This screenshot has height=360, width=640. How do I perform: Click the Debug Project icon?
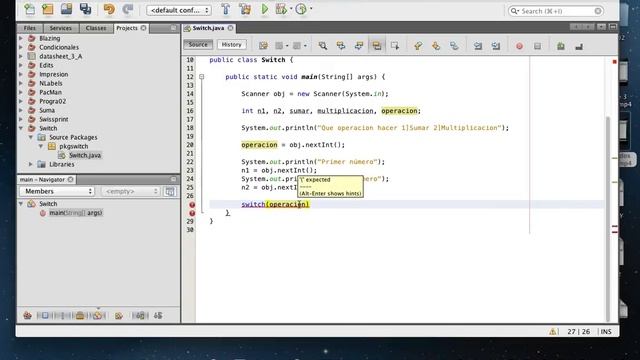281,9
